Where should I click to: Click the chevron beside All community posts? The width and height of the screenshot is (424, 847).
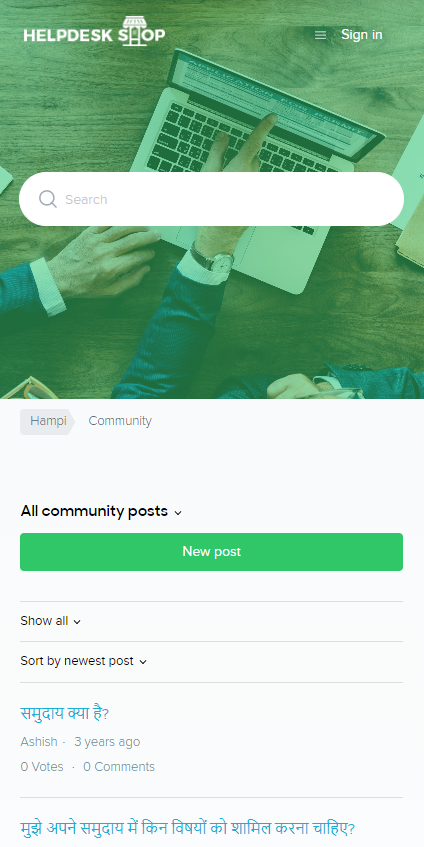pyautogui.click(x=178, y=513)
